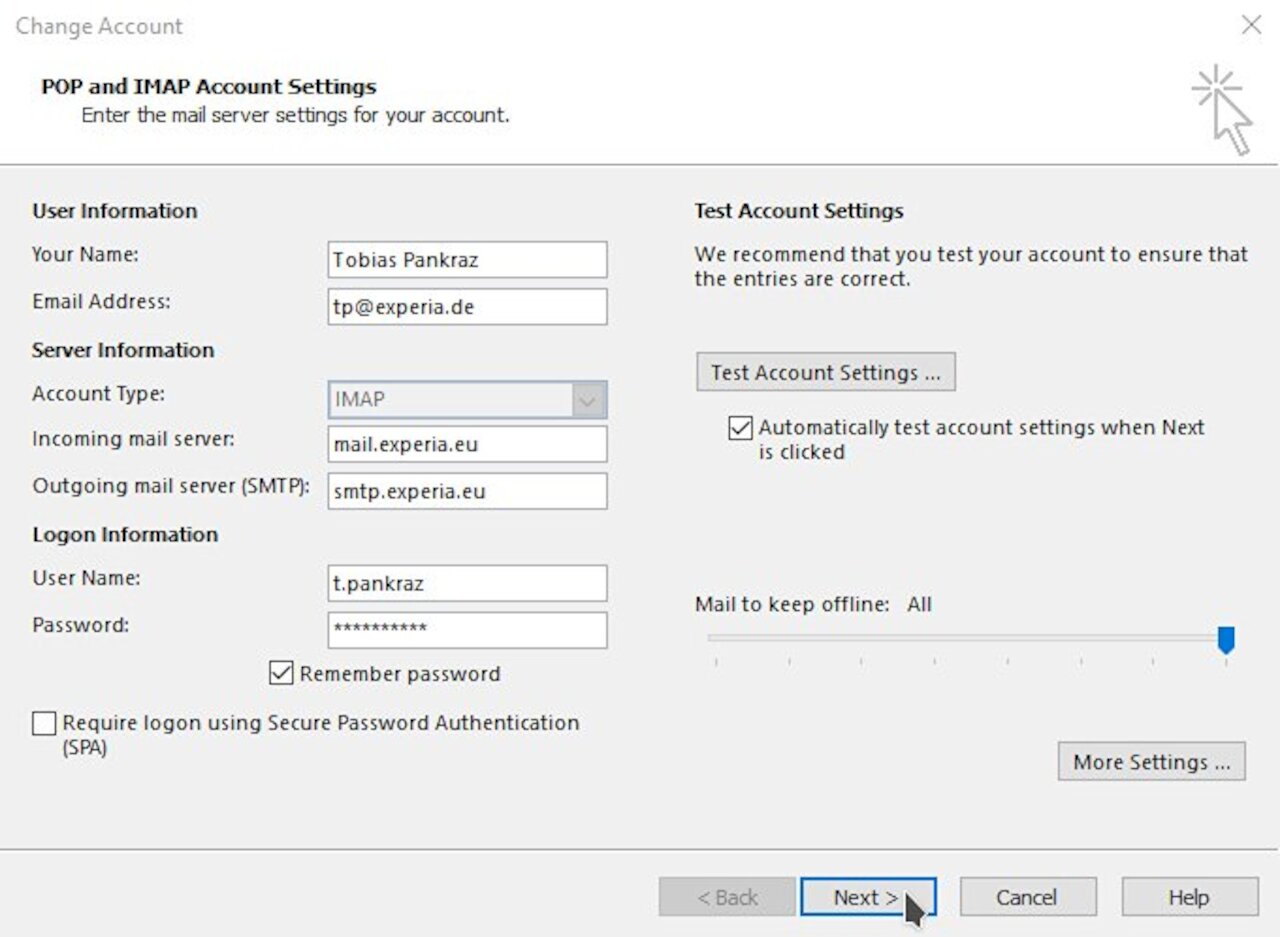Image resolution: width=1280 pixels, height=937 pixels.
Task: Enable Require logon using Secure Password Authentication
Action: click(x=44, y=722)
